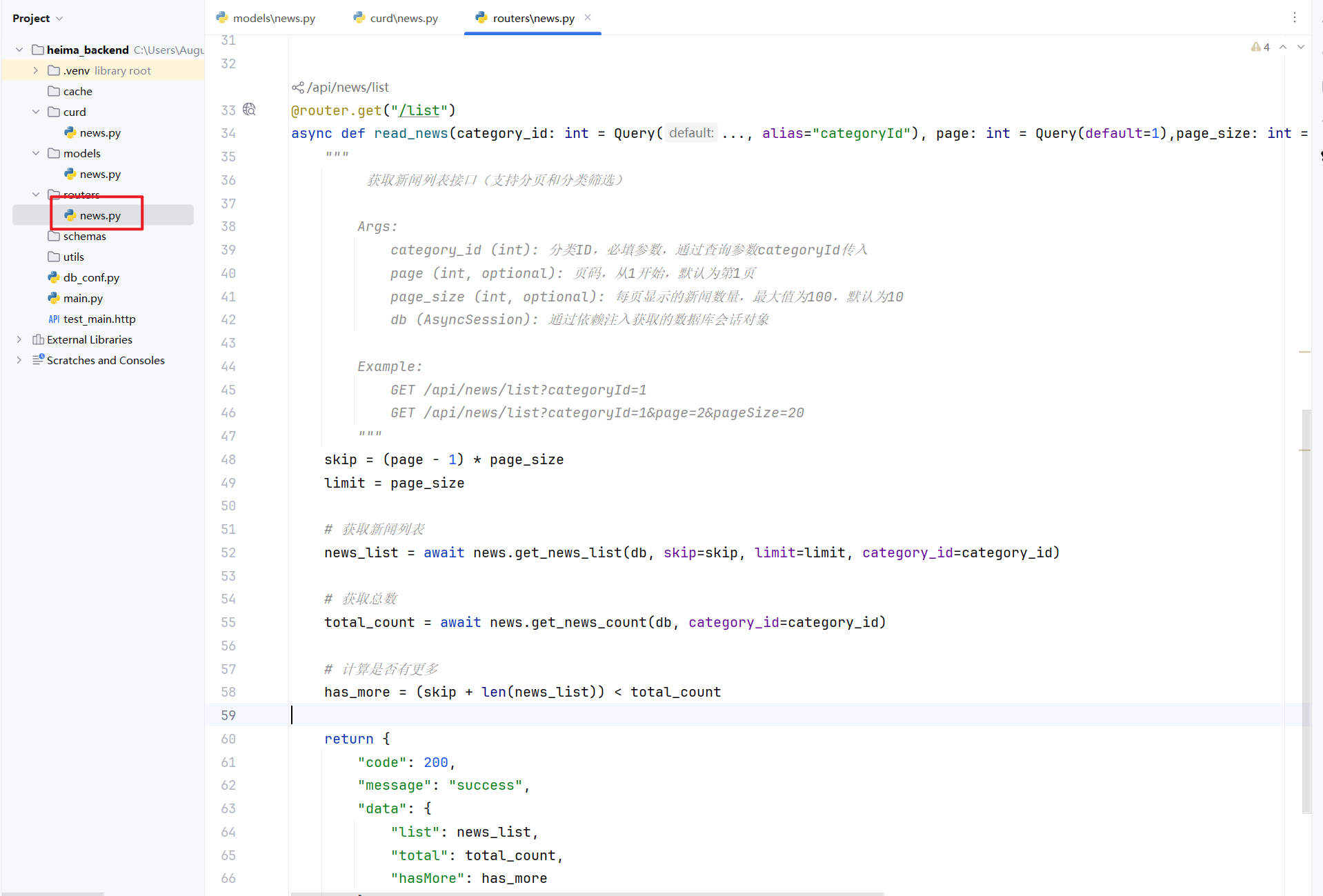The height and width of the screenshot is (896, 1323).
Task: Expand the .venv library root folder
Action: coord(36,70)
